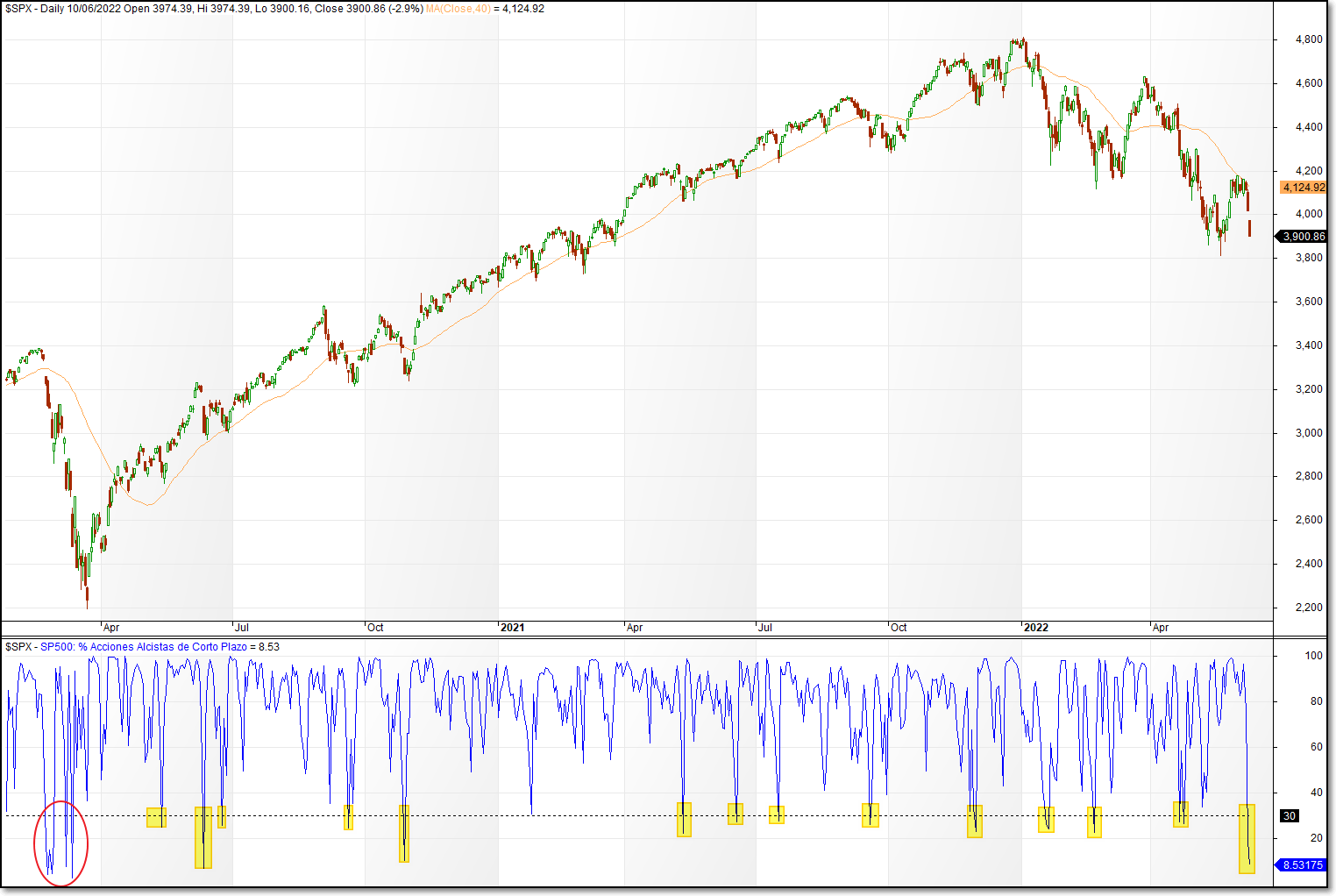Click the 4,000 price axis label
The image size is (1336, 896).
coord(1309,214)
